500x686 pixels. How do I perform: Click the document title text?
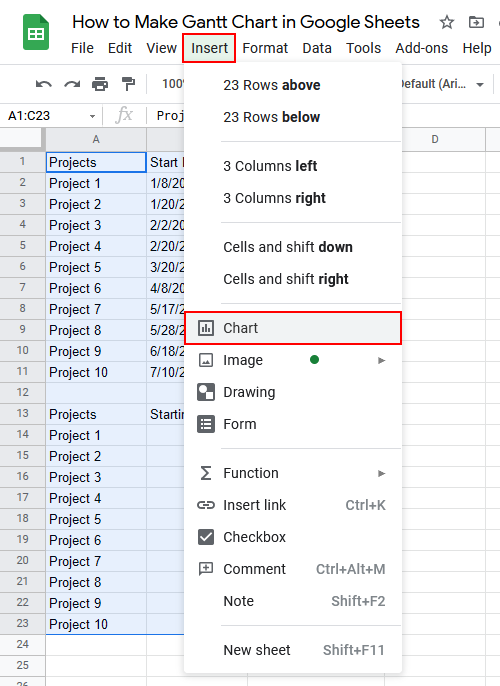pyautogui.click(x=246, y=22)
